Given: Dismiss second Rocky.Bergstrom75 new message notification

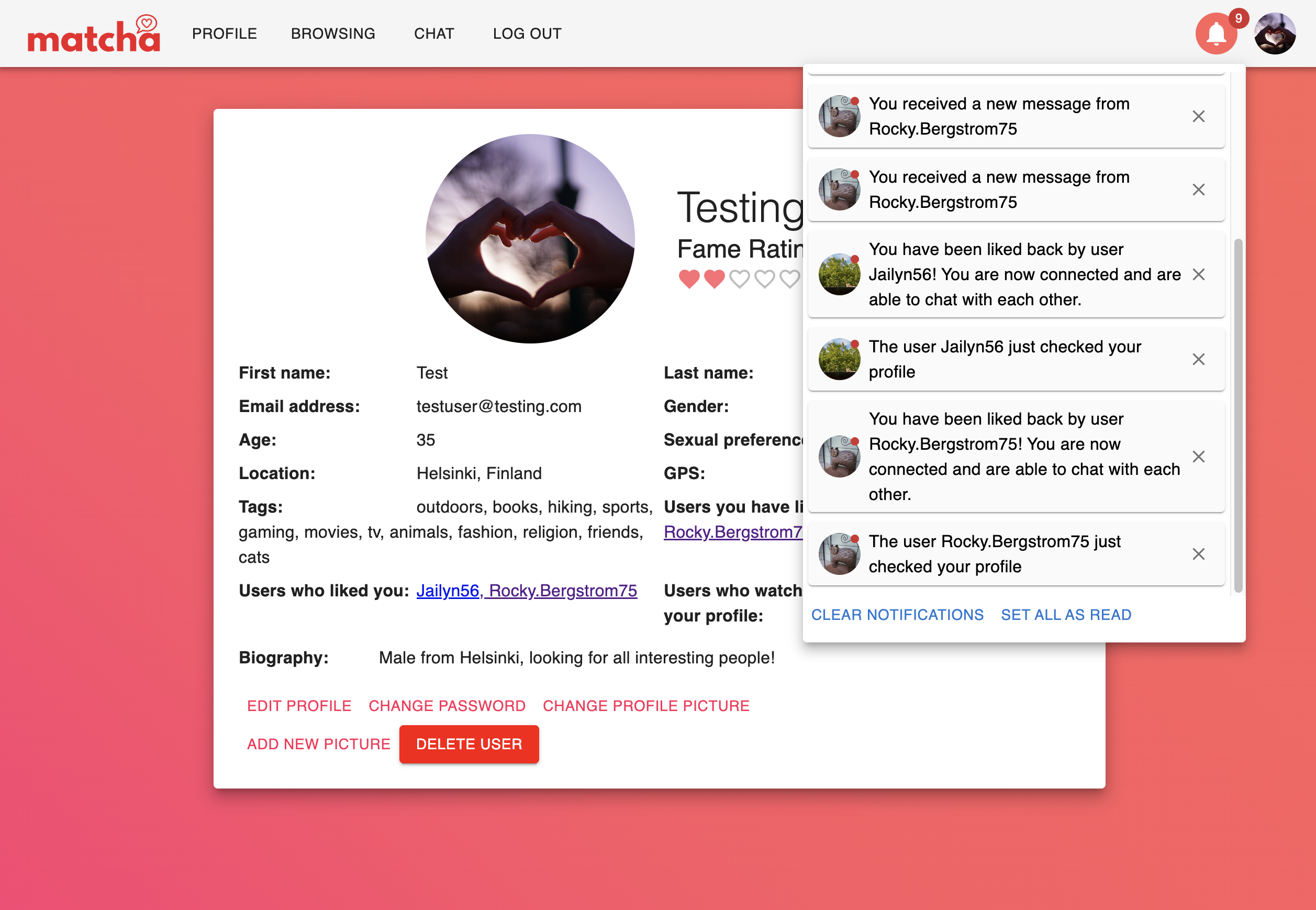Looking at the screenshot, I should tap(1199, 190).
